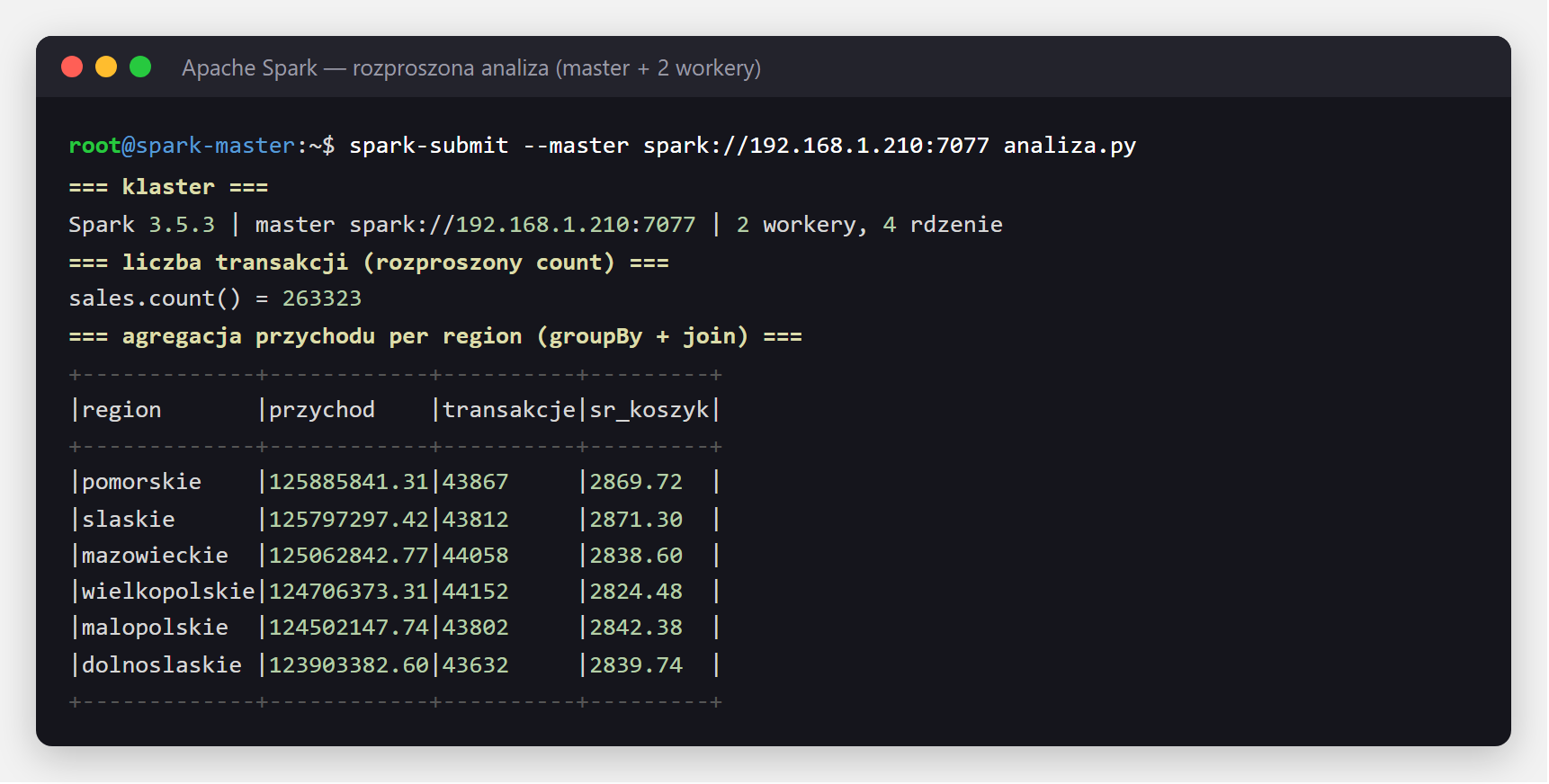Viewport: 1549px width, 784px height.
Task: Click the 'spark-submit' command word
Action: pos(429,146)
